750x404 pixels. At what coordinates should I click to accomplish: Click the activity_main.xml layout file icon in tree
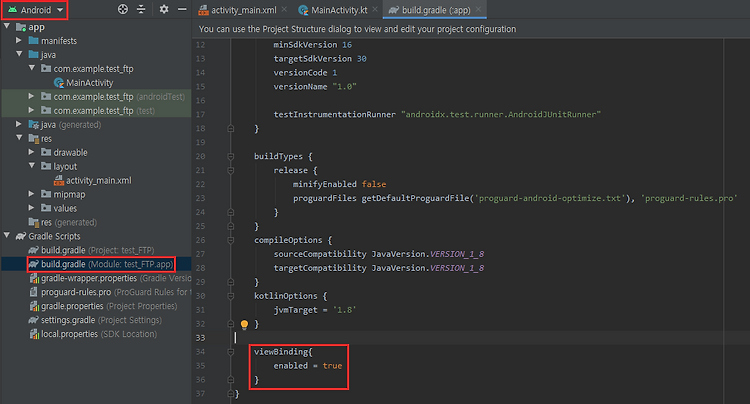tap(59, 180)
